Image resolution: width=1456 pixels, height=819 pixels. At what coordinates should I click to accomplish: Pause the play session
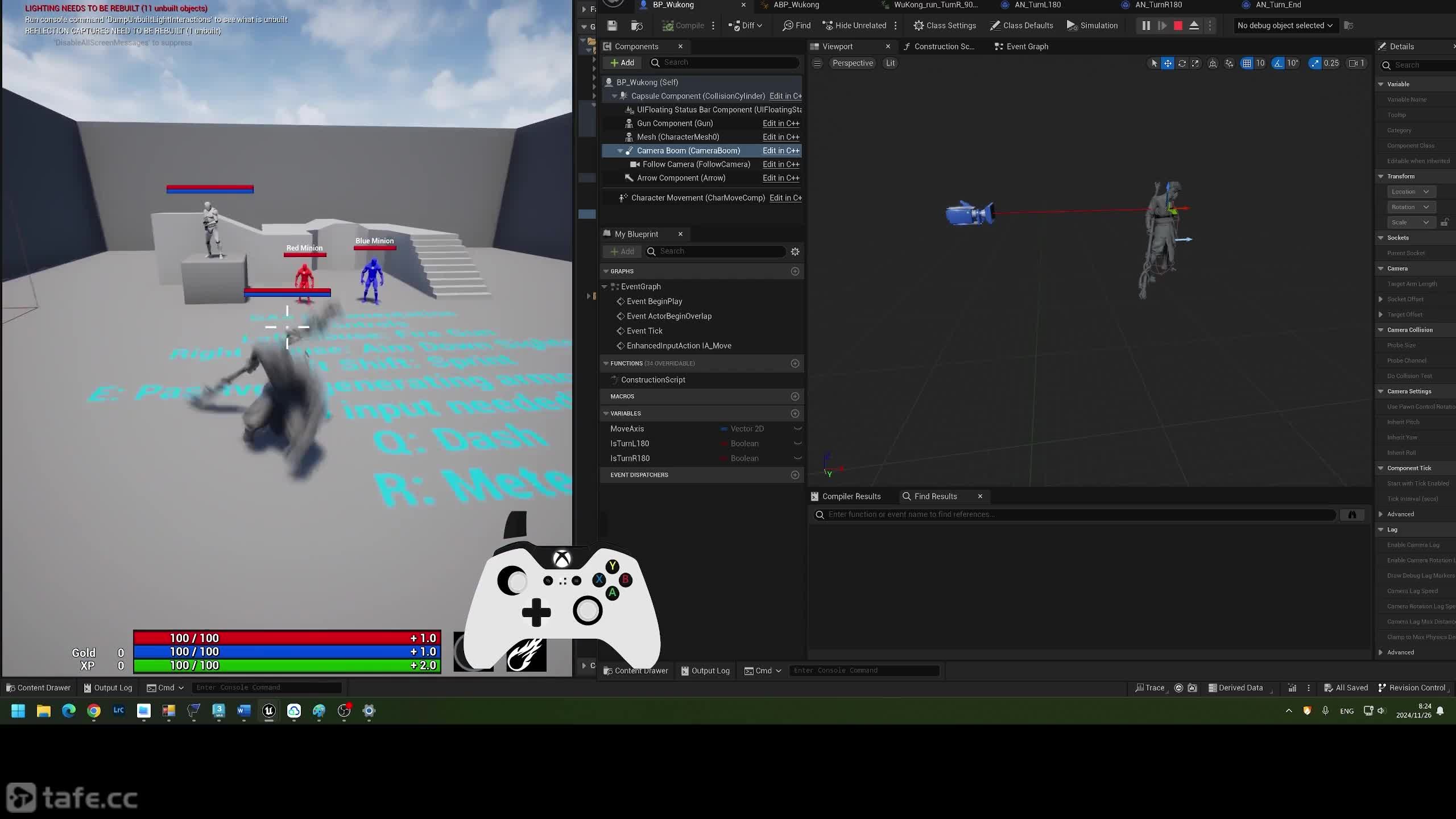(x=1146, y=26)
